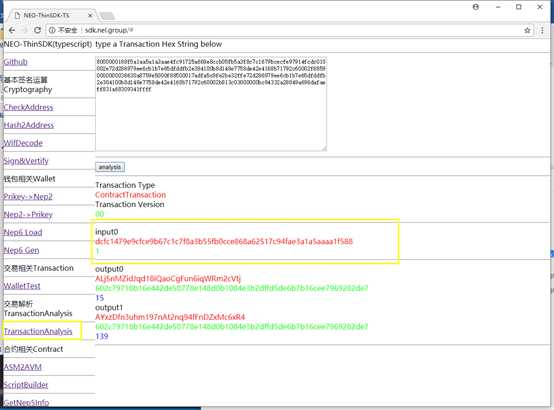Open the Chrome three-dot menu
Viewport: 554px width, 410px height.
point(542,30)
